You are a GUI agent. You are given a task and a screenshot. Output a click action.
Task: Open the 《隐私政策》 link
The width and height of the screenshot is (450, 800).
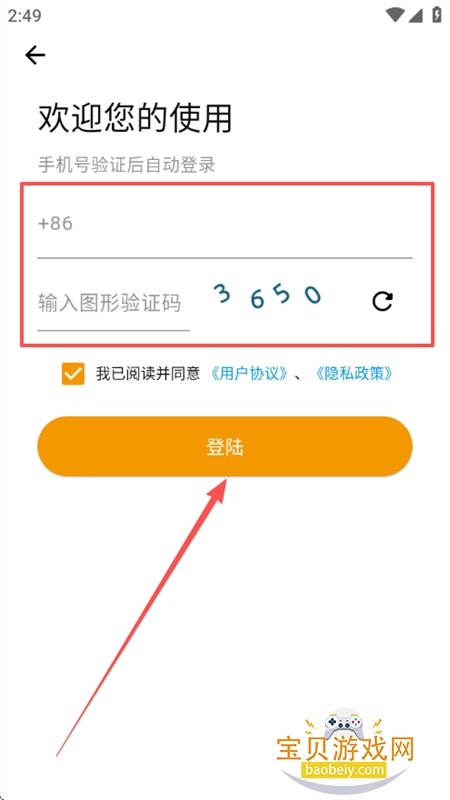[x=354, y=374]
